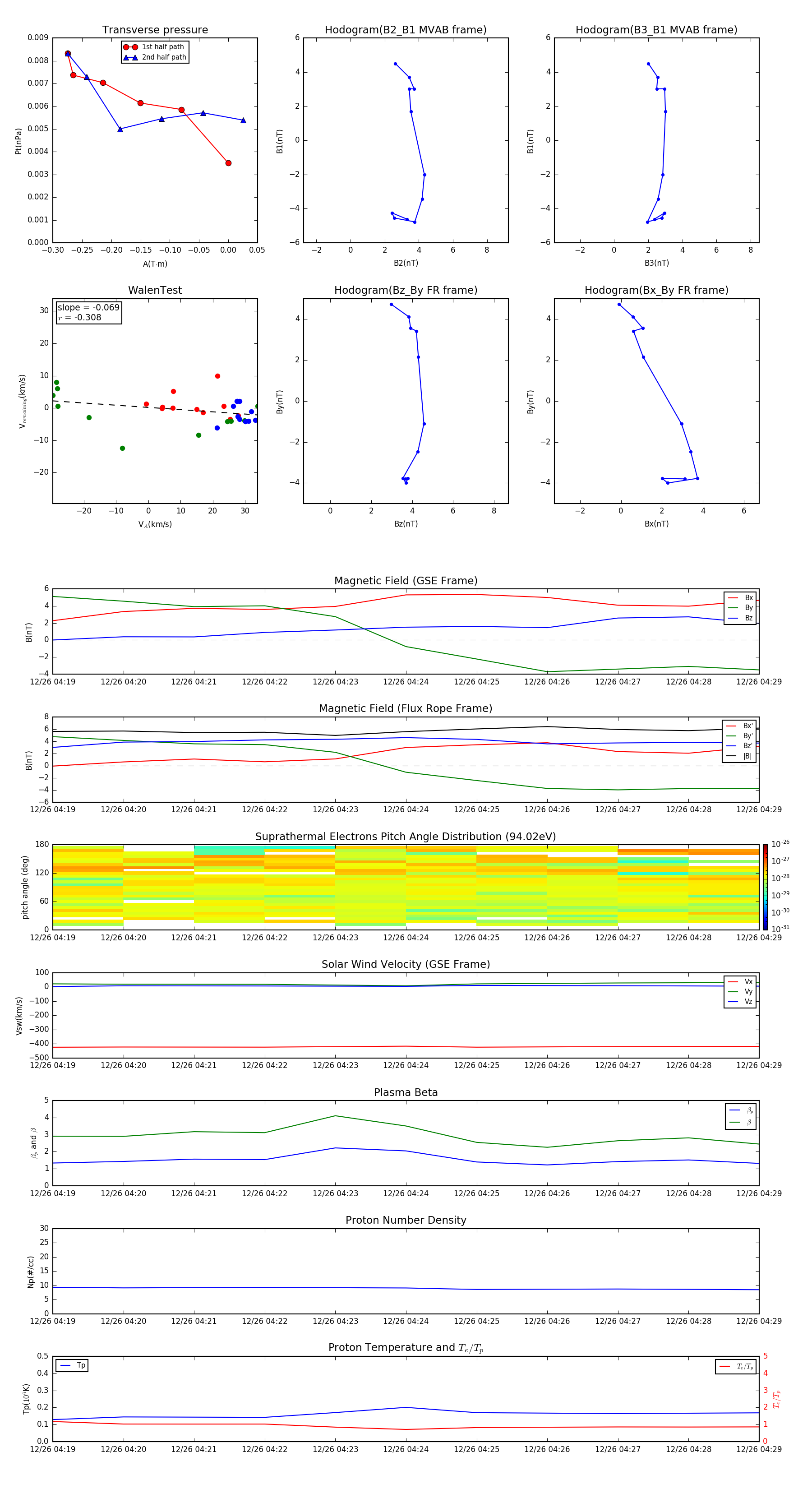The height and width of the screenshot is (1489, 812).
Task: Click the 'B3(nT)' x-axis label
Action: (x=656, y=263)
